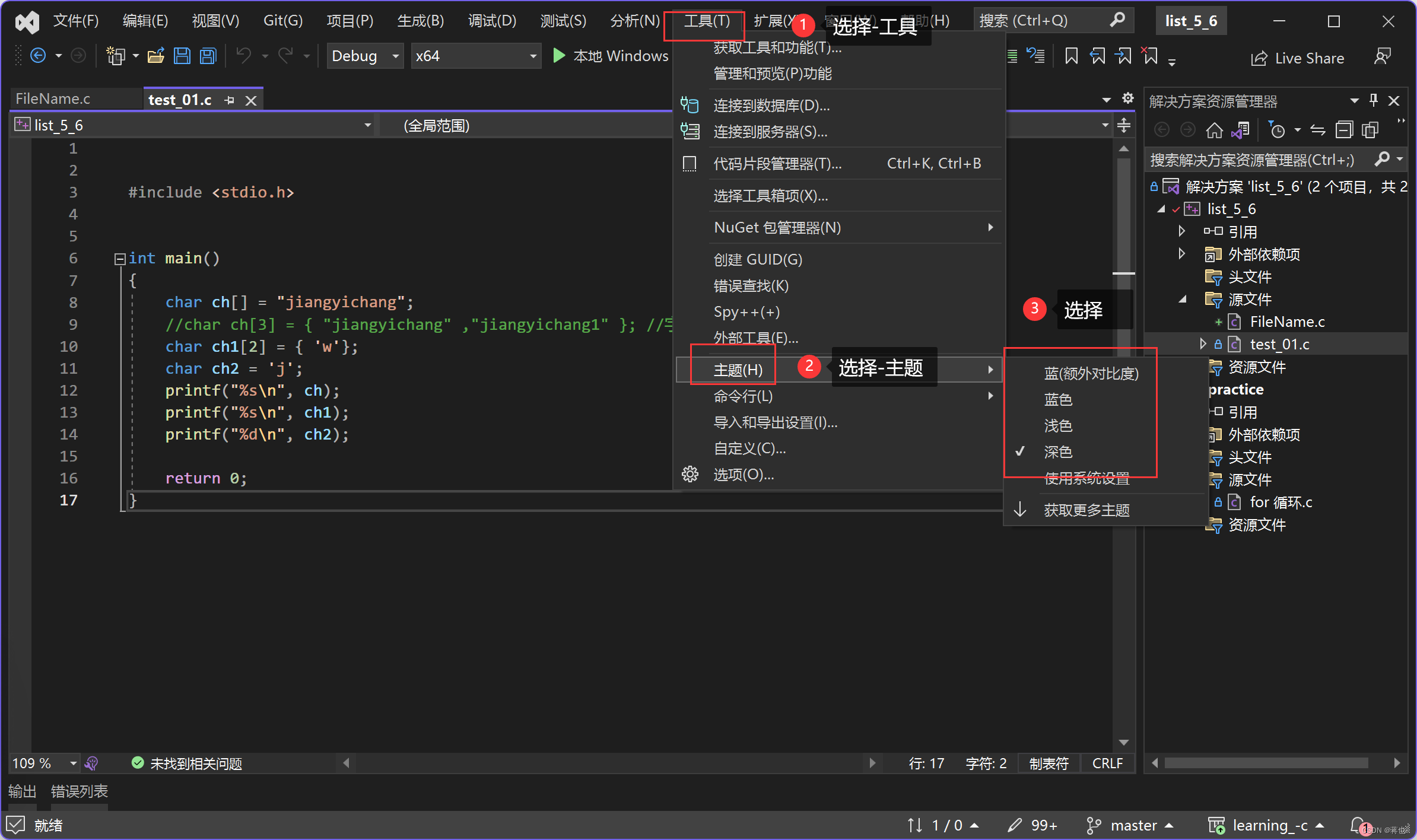Open the Git(G) menu
The image size is (1417, 840).
click(282, 21)
